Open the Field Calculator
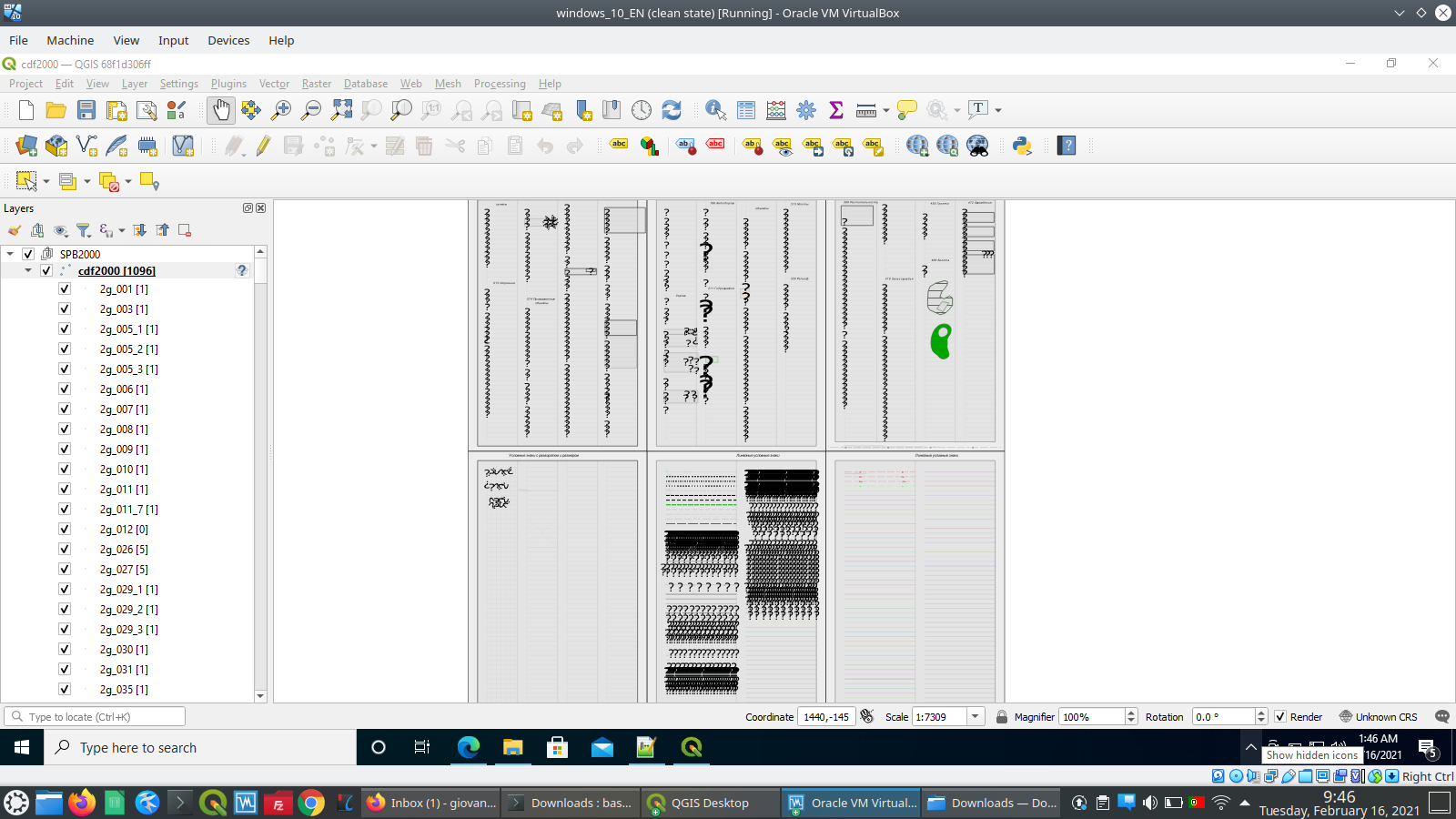The image size is (1456, 819). 775,109
